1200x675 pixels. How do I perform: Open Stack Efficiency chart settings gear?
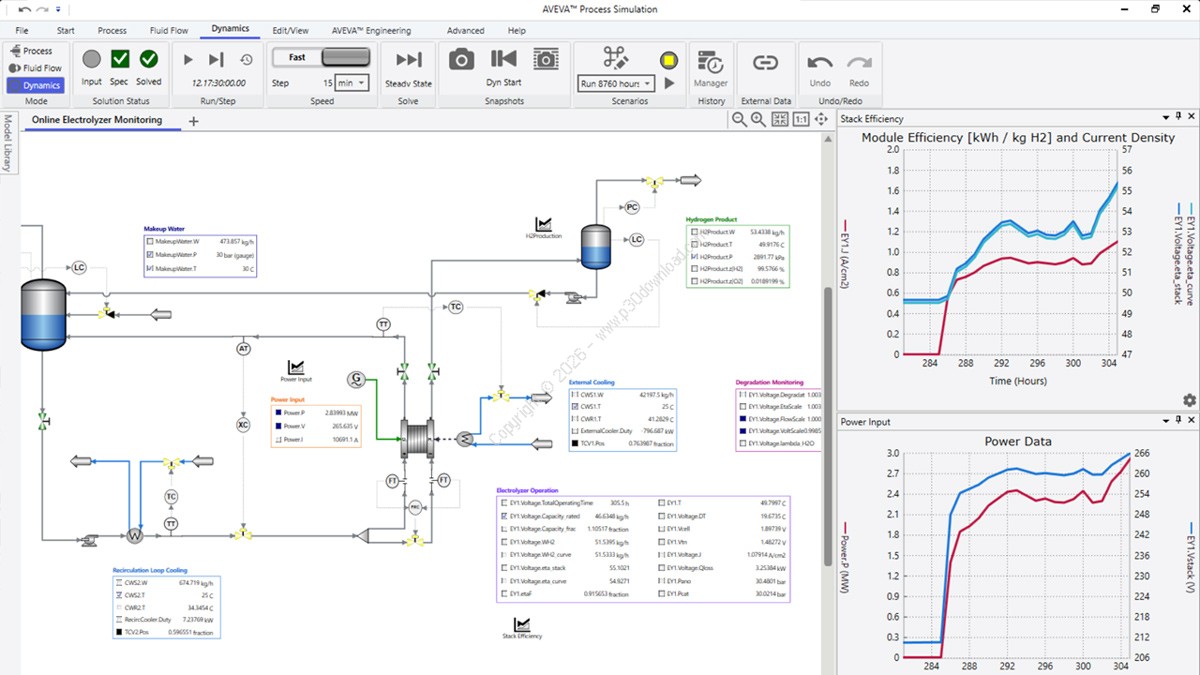coord(1189,400)
